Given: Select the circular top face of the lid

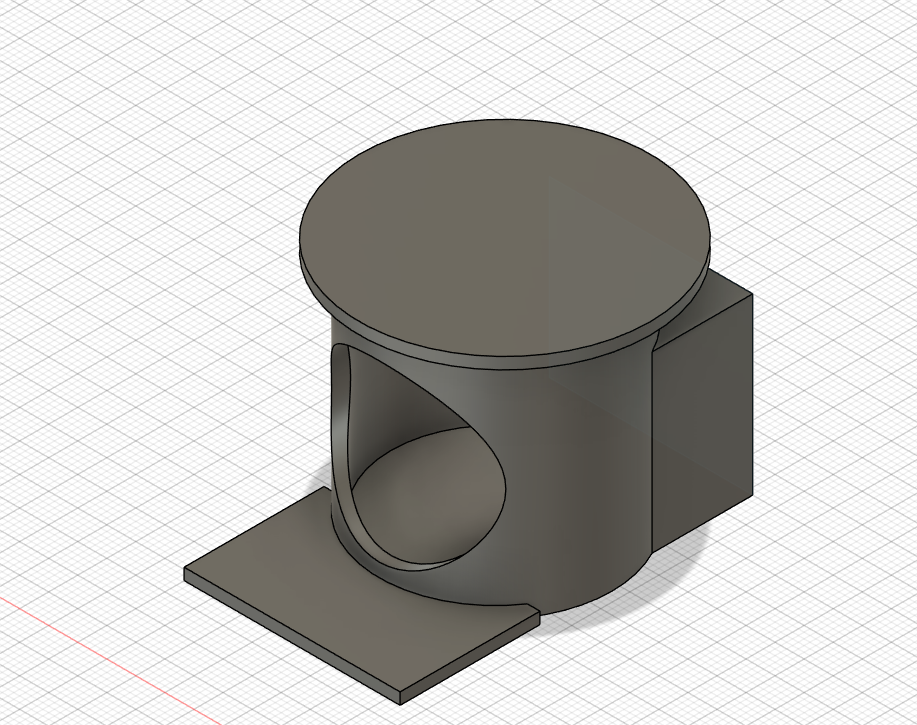Looking at the screenshot, I should (505, 239).
